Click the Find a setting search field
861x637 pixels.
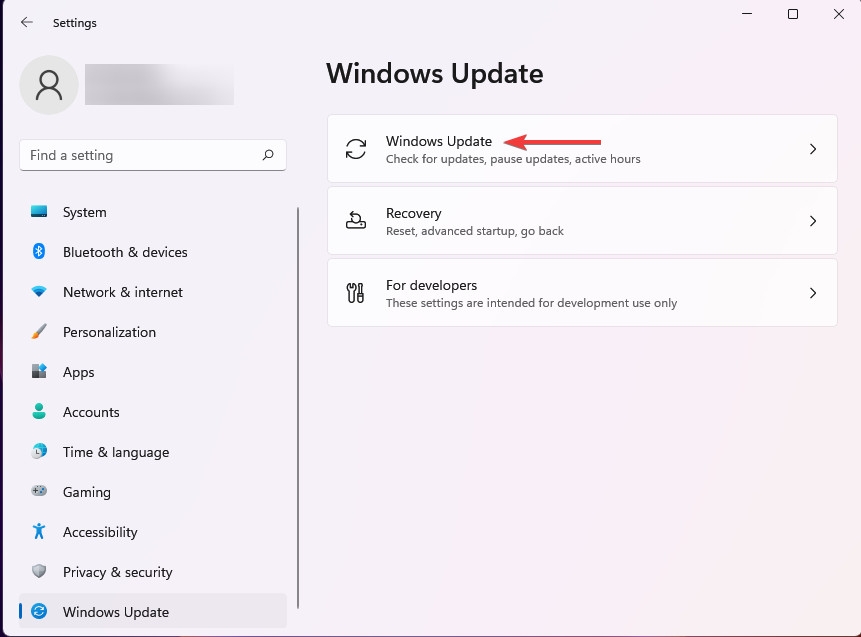[152, 155]
